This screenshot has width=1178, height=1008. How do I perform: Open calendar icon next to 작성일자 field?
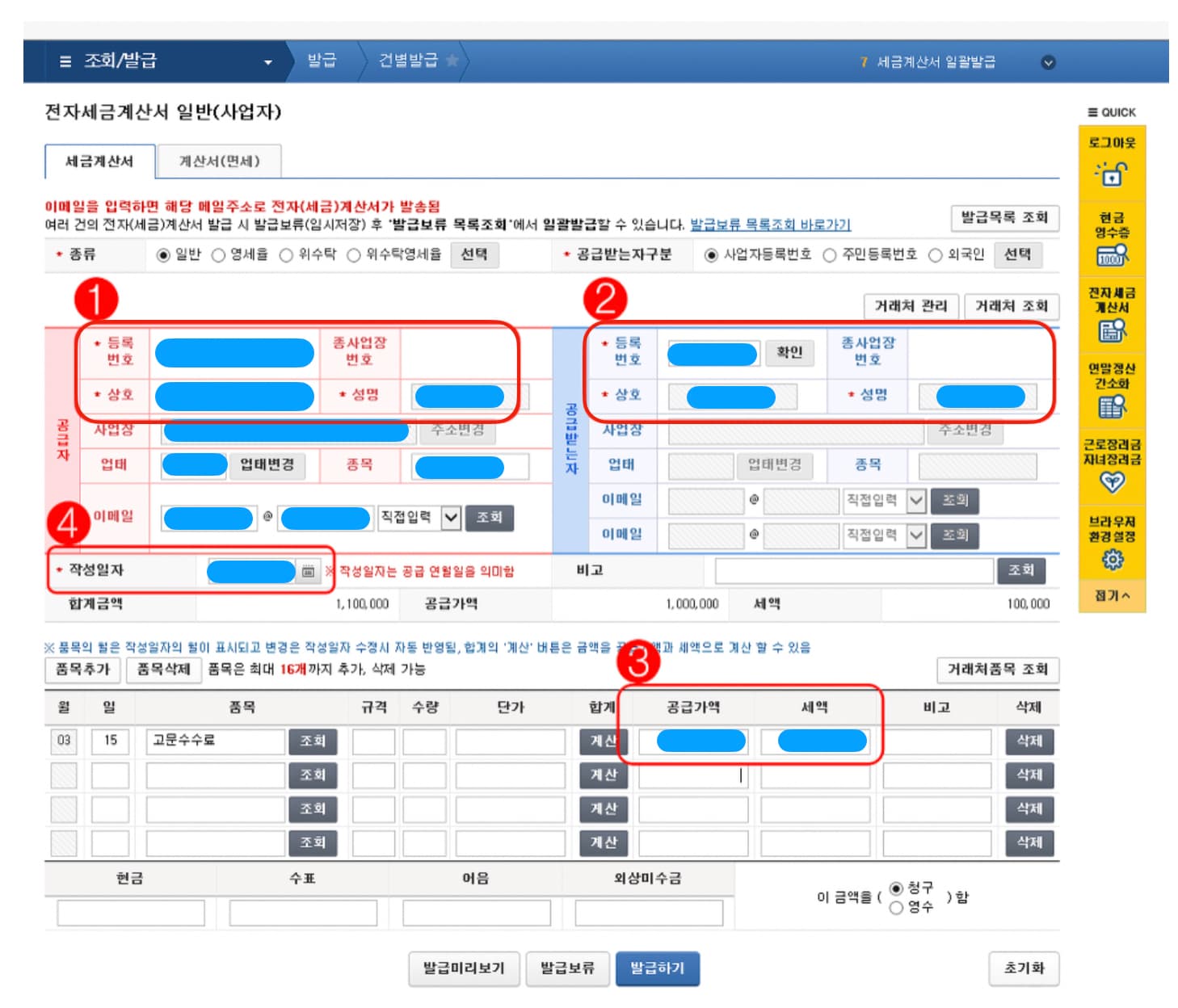click(308, 571)
